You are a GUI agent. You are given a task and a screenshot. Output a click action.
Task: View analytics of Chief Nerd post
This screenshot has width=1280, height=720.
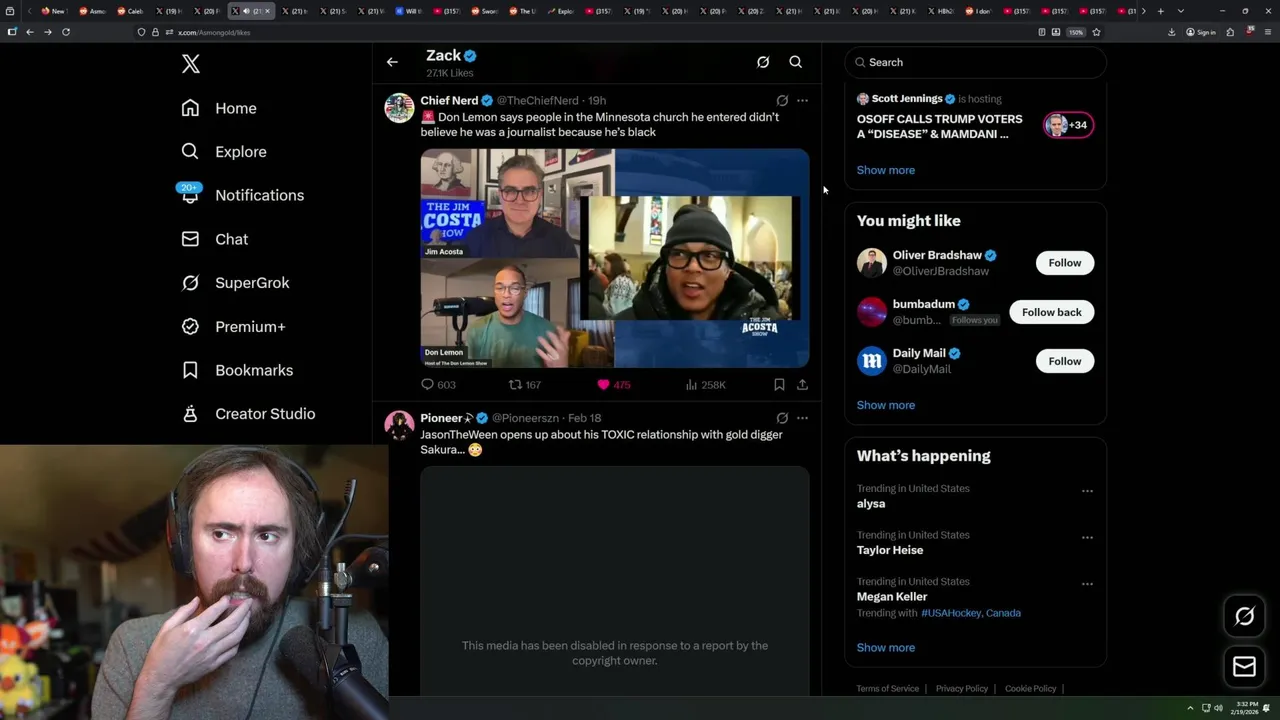click(705, 385)
